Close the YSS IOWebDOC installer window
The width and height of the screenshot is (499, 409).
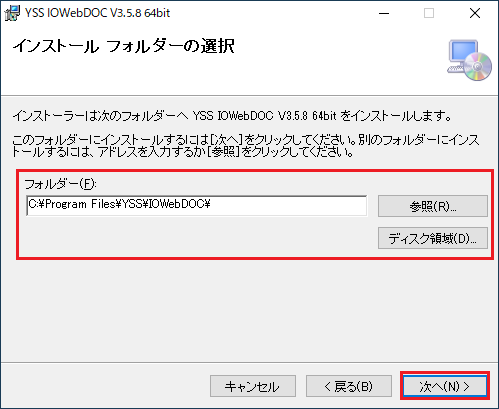(x=475, y=13)
